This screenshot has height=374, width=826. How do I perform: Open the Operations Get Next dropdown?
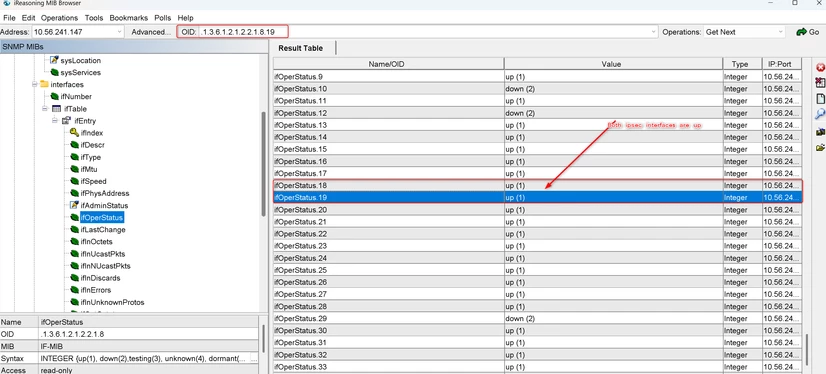(x=780, y=32)
